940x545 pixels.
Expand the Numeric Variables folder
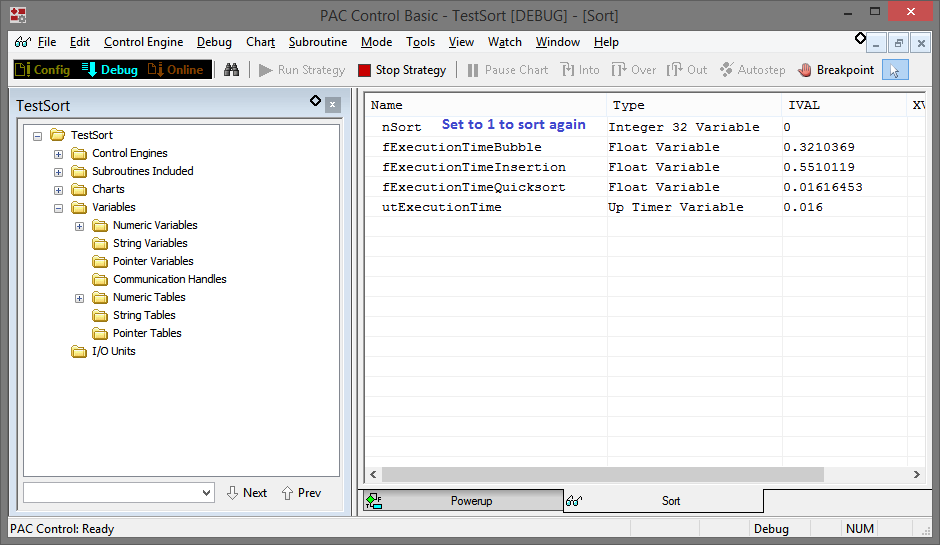pyautogui.click(x=79, y=226)
